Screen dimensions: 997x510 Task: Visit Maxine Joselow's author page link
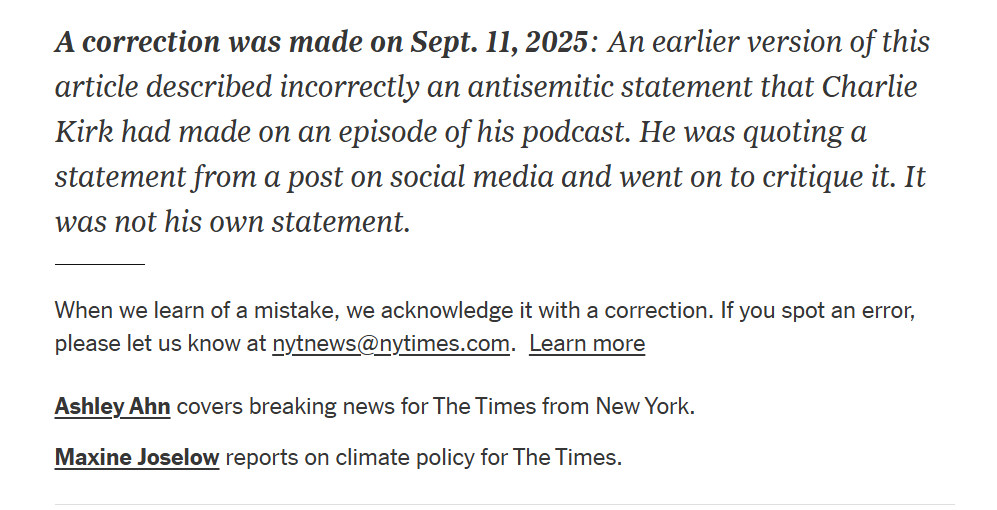(x=137, y=457)
